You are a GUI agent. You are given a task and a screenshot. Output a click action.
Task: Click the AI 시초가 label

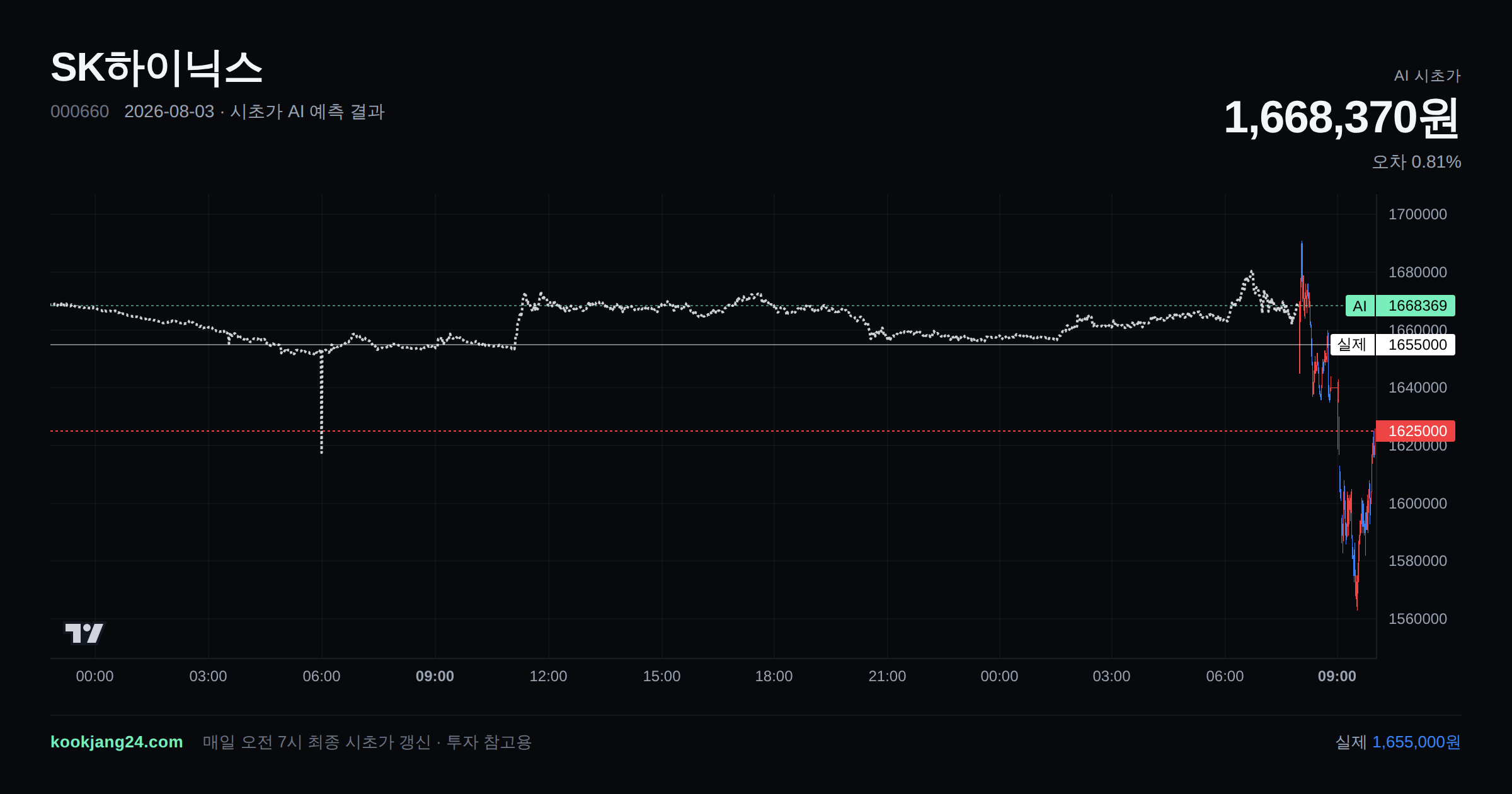(x=1427, y=76)
